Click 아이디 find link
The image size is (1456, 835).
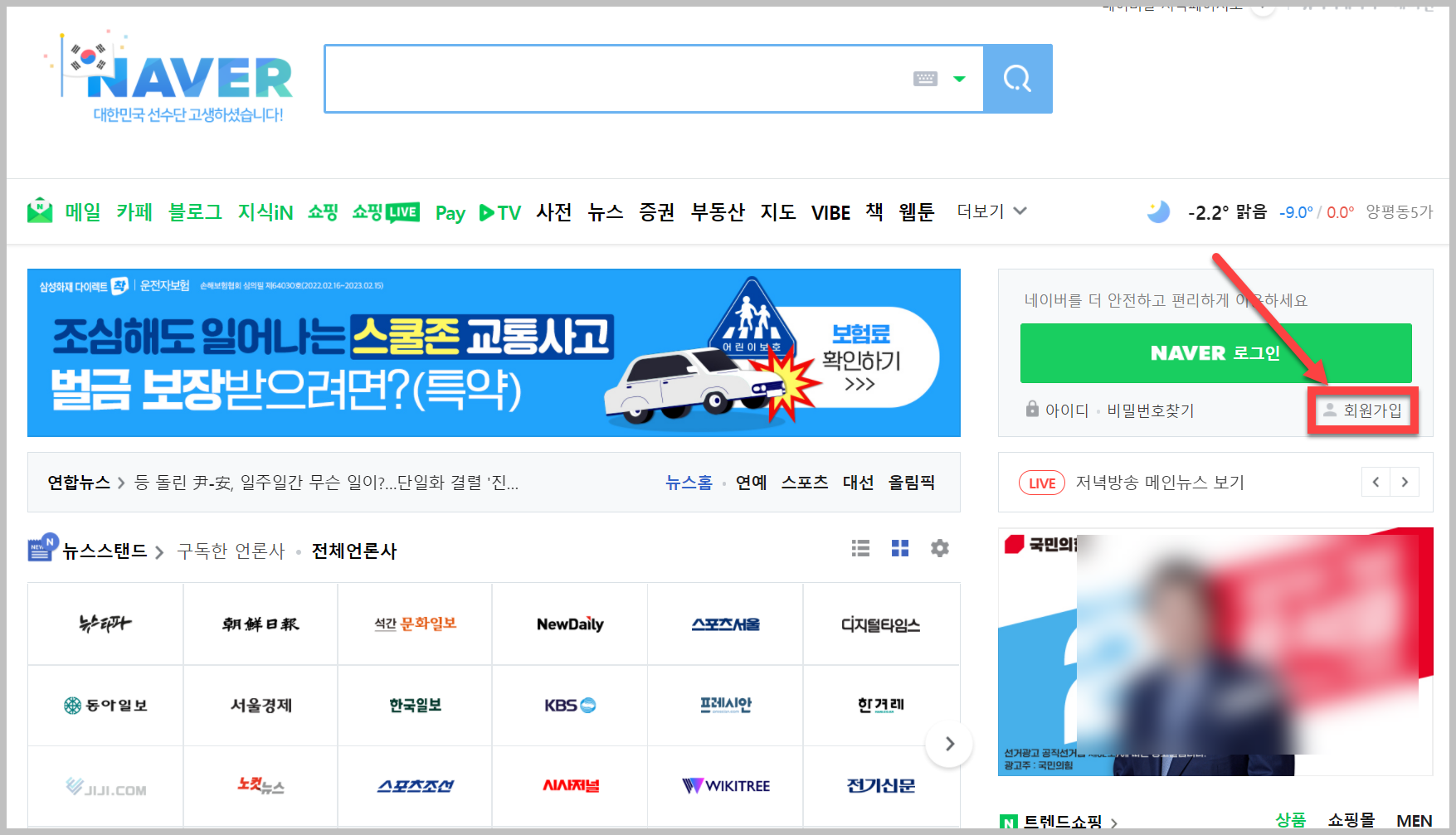[x=1067, y=410]
